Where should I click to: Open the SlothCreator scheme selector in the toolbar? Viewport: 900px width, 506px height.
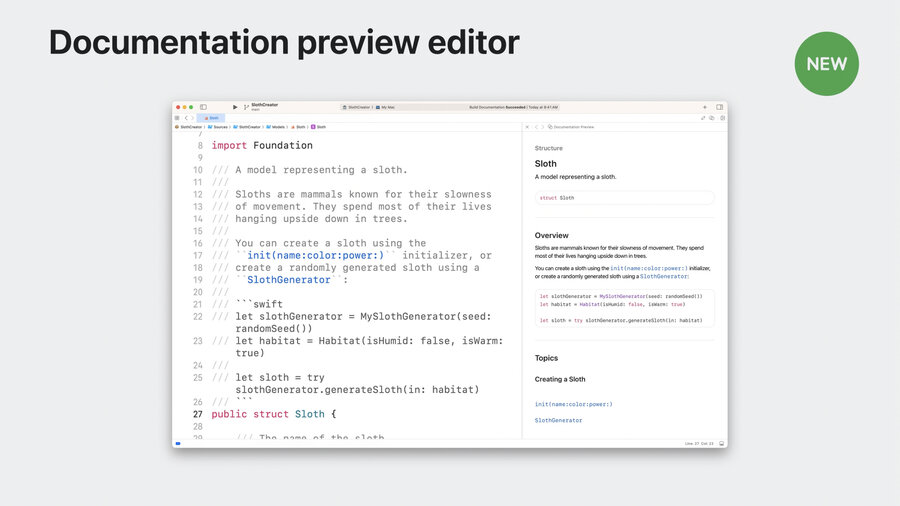(x=358, y=107)
